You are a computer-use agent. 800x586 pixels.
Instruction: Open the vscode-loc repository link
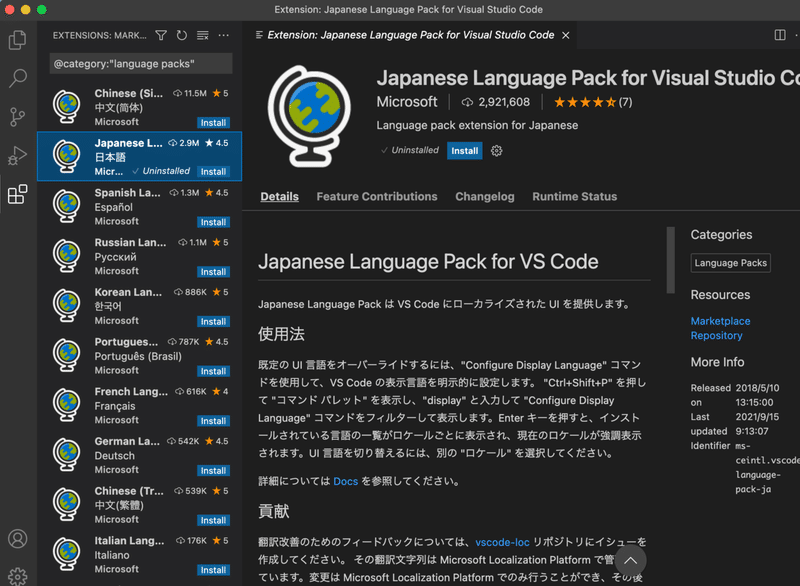click(502, 542)
